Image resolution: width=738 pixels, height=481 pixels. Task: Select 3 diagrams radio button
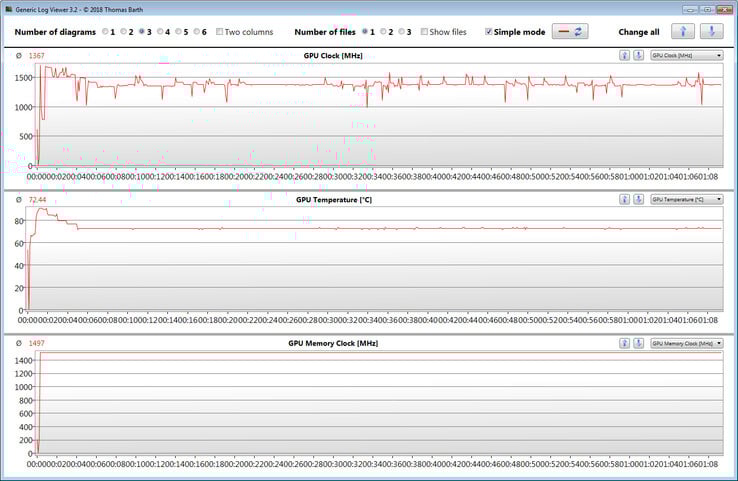(142, 32)
